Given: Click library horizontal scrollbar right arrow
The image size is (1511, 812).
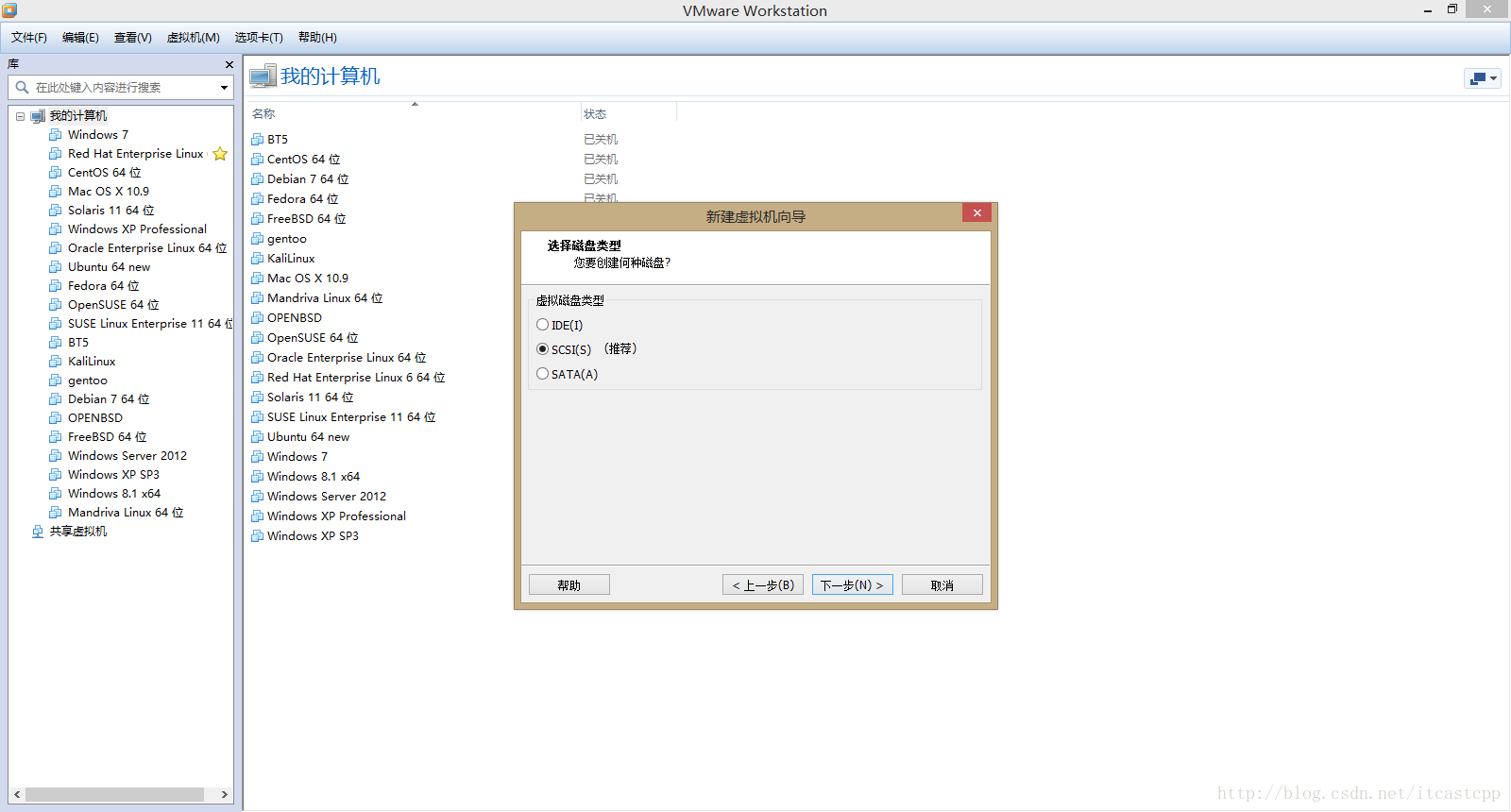Looking at the screenshot, I should 225,795.
